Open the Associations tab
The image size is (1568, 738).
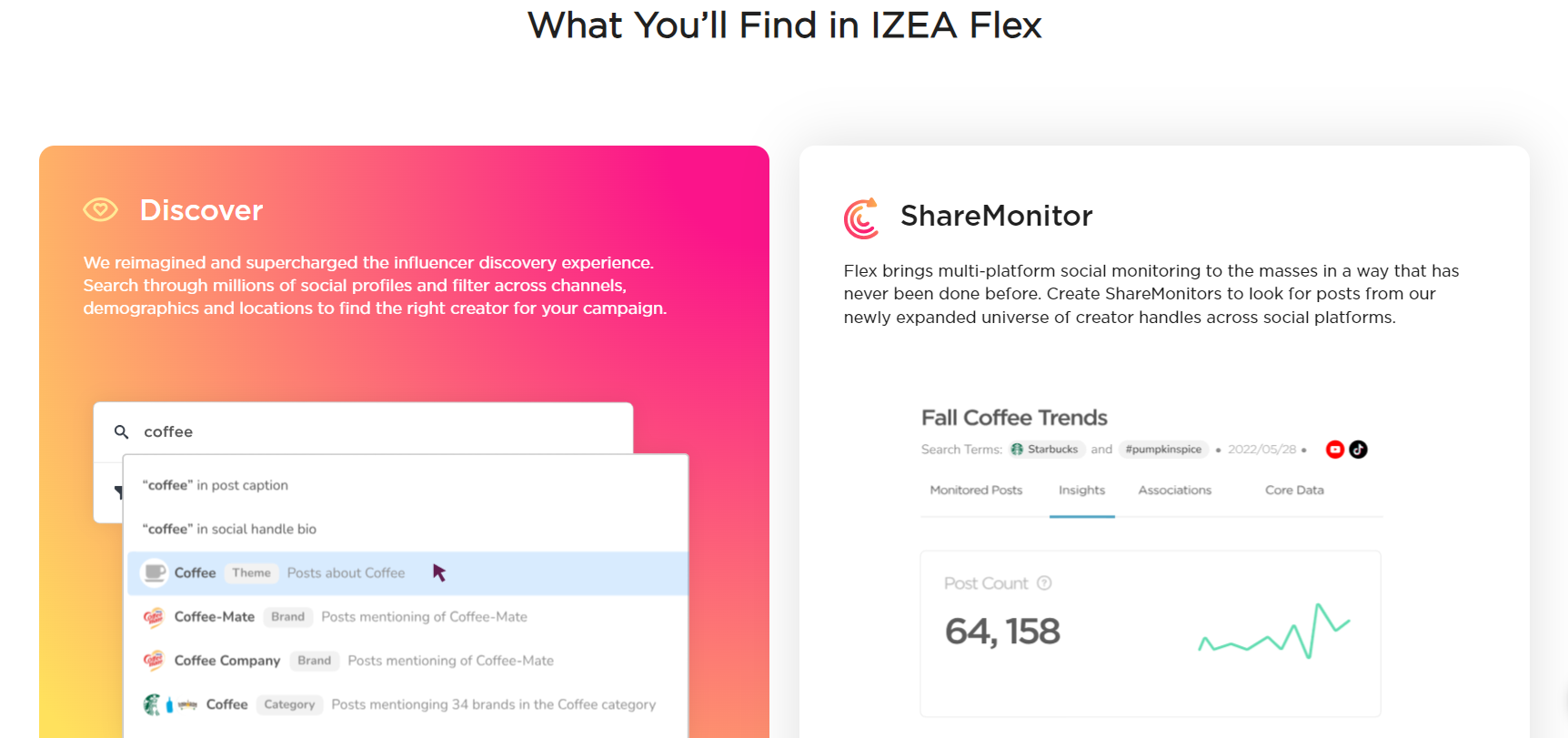(1174, 490)
